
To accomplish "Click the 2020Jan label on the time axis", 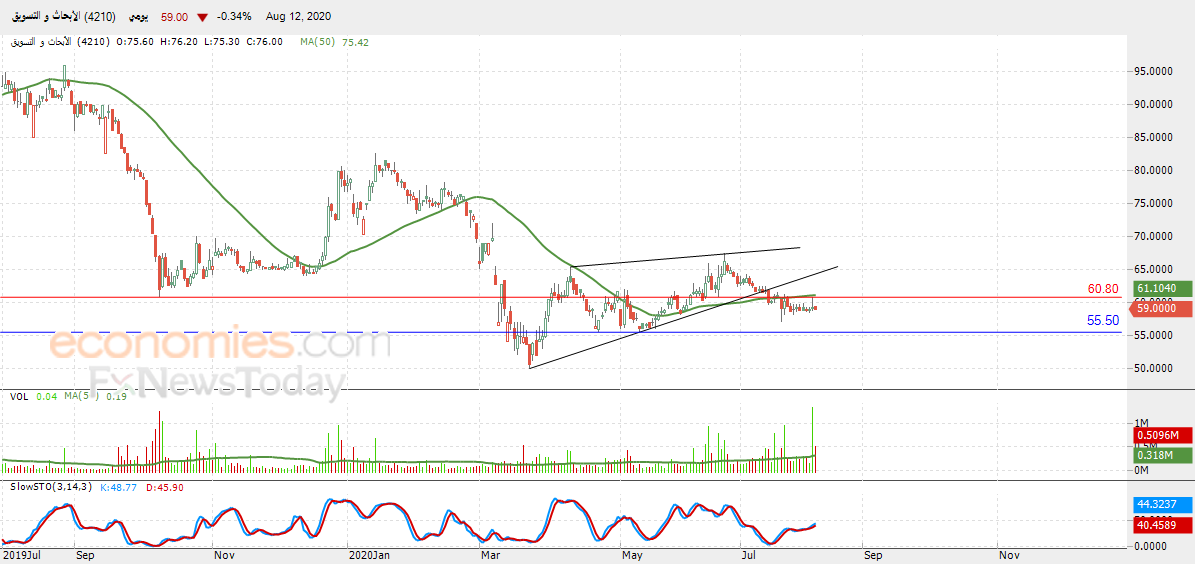I will 368,553.
